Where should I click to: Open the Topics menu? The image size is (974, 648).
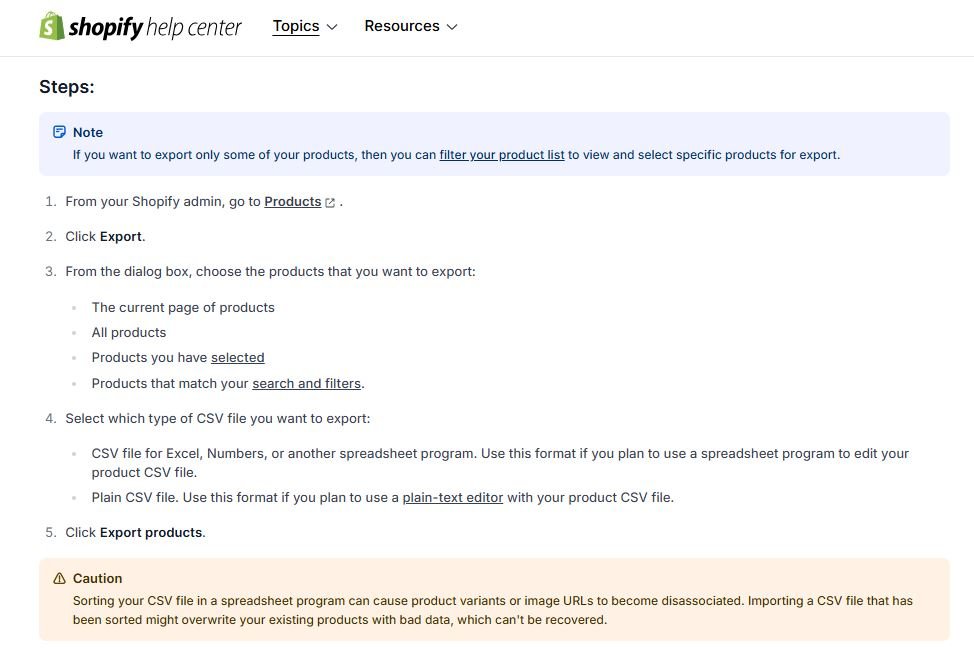[304, 26]
